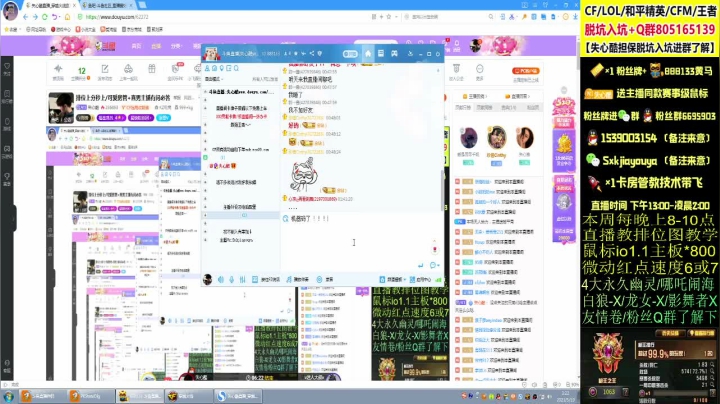This screenshot has height=404, width=720.
Task: Click the edit pencil icon in streamer toolbar
Action: point(105,69)
